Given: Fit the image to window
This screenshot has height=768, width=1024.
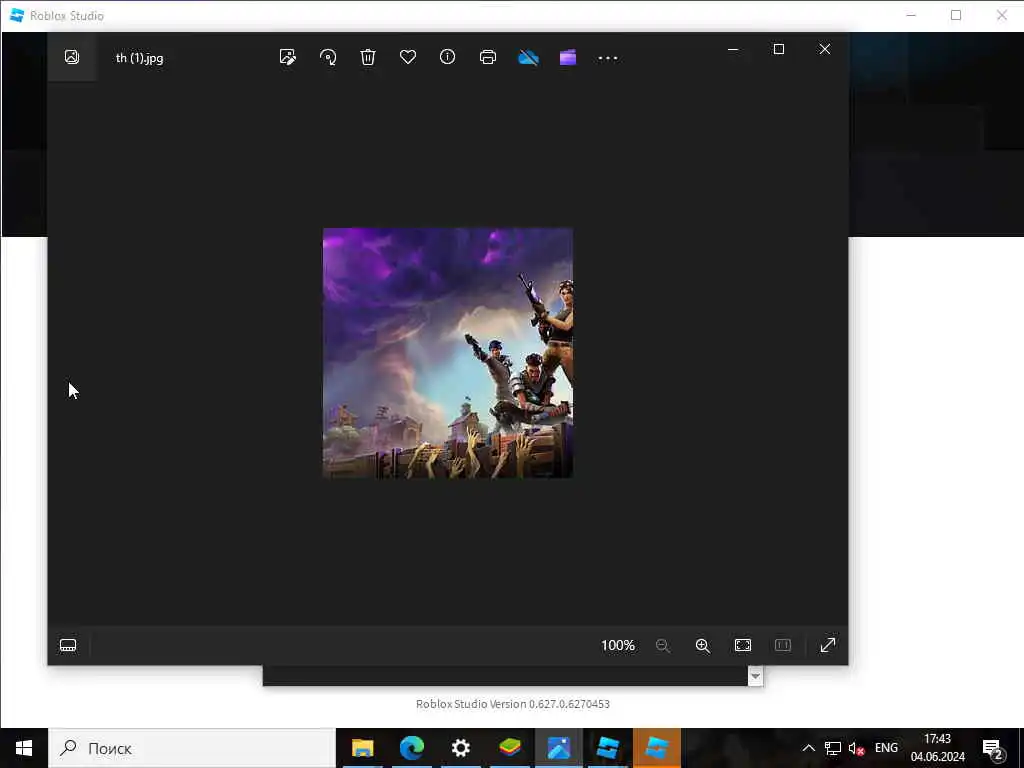Looking at the screenshot, I should [x=743, y=645].
